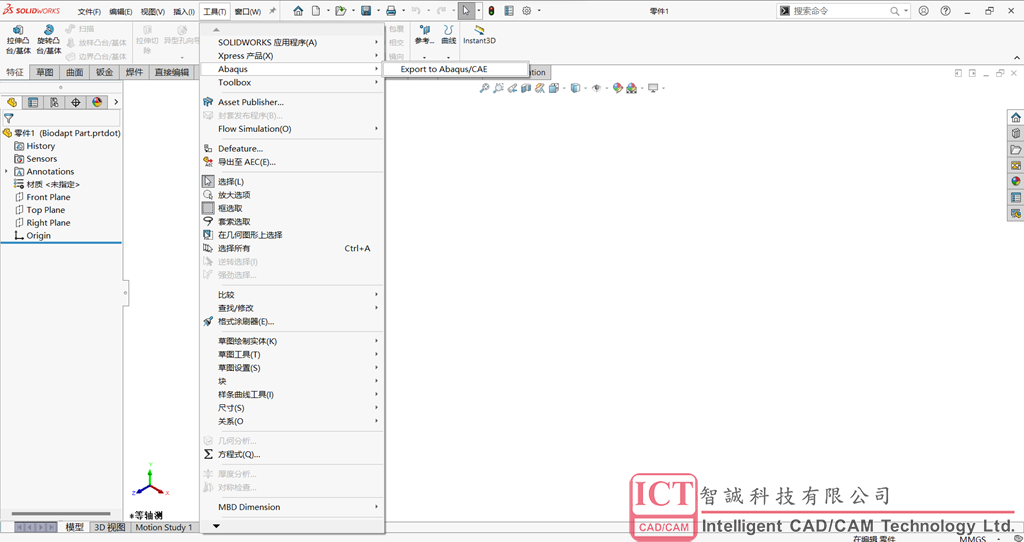The image size is (1024, 542).
Task: Click the Print icon in the toolbar
Action: [391, 11]
